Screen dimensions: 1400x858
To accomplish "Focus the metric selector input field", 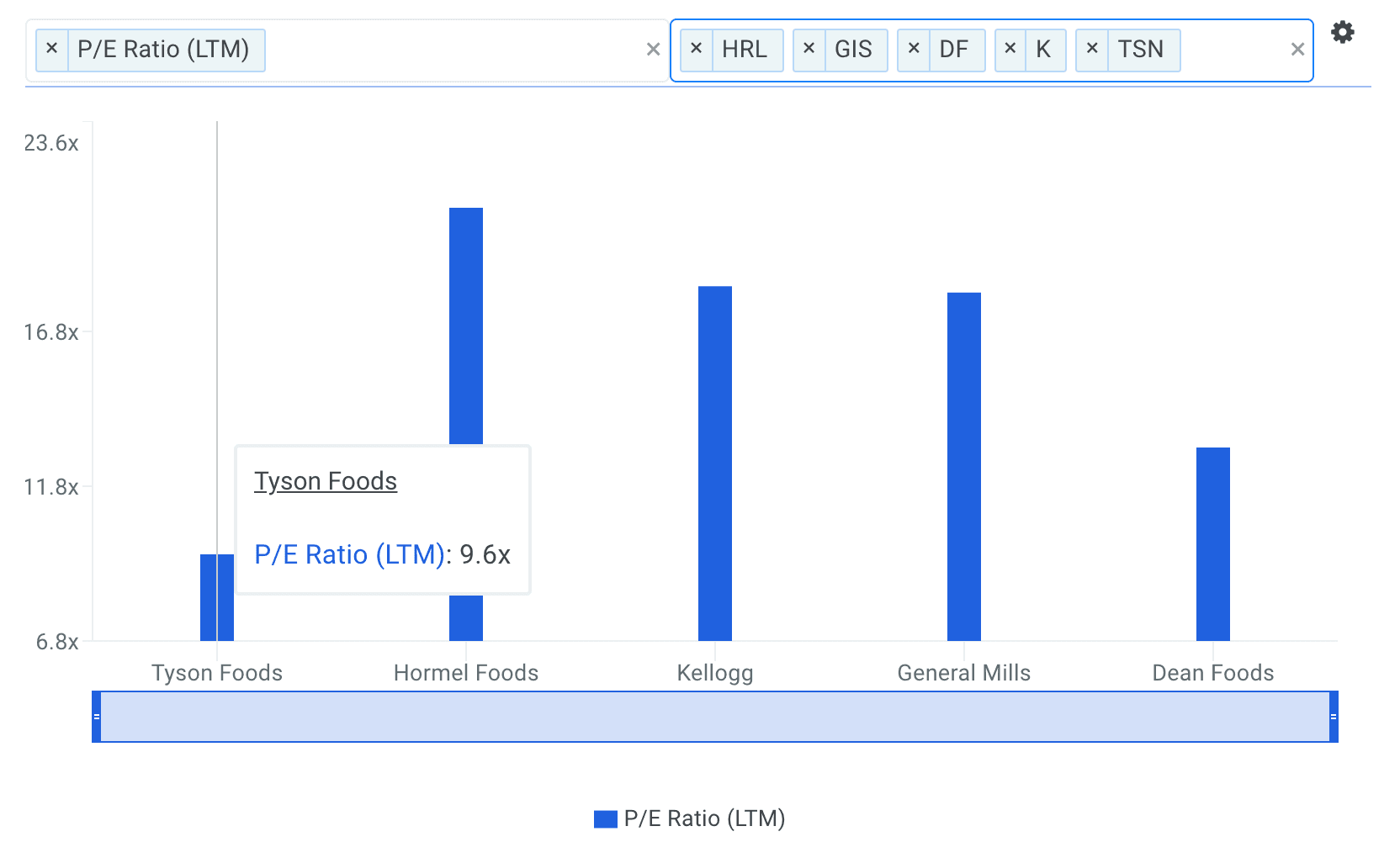I will 446,50.
